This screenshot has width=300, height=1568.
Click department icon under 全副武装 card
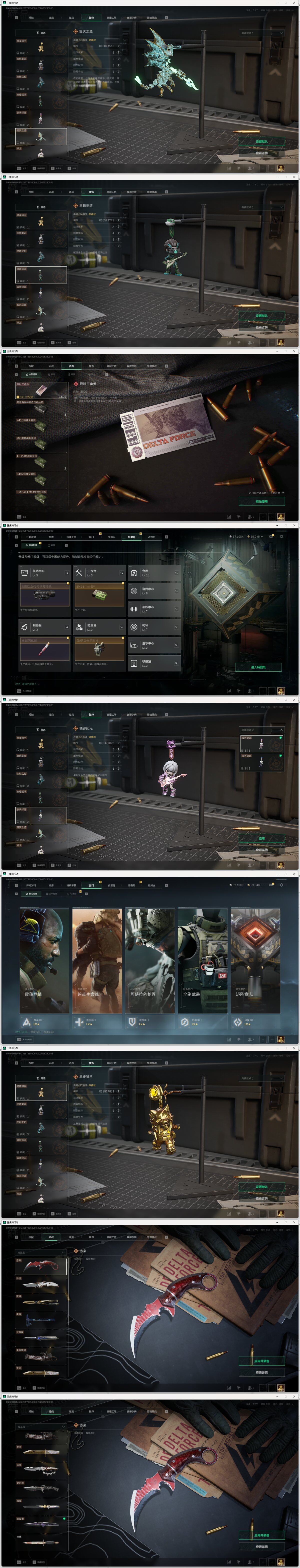(x=184, y=1022)
